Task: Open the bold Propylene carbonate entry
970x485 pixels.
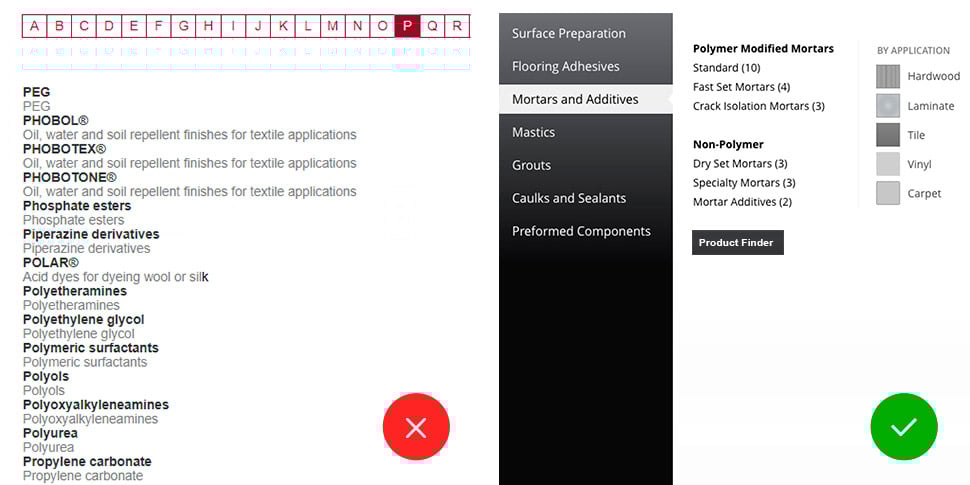Action: coord(87,462)
